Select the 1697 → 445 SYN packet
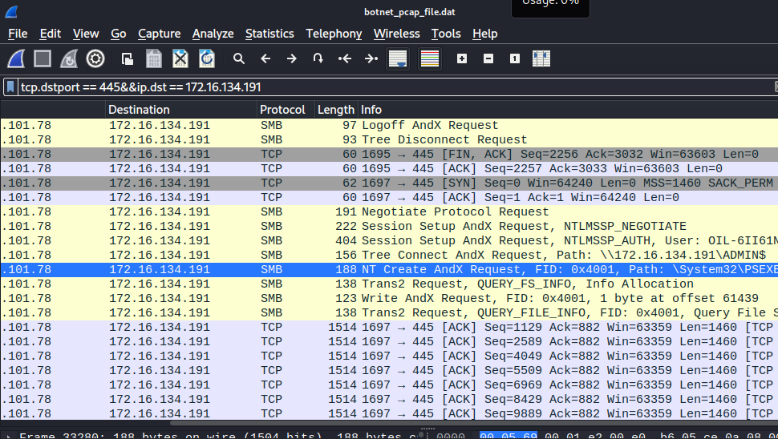This screenshot has width=778, height=440. tap(389, 183)
